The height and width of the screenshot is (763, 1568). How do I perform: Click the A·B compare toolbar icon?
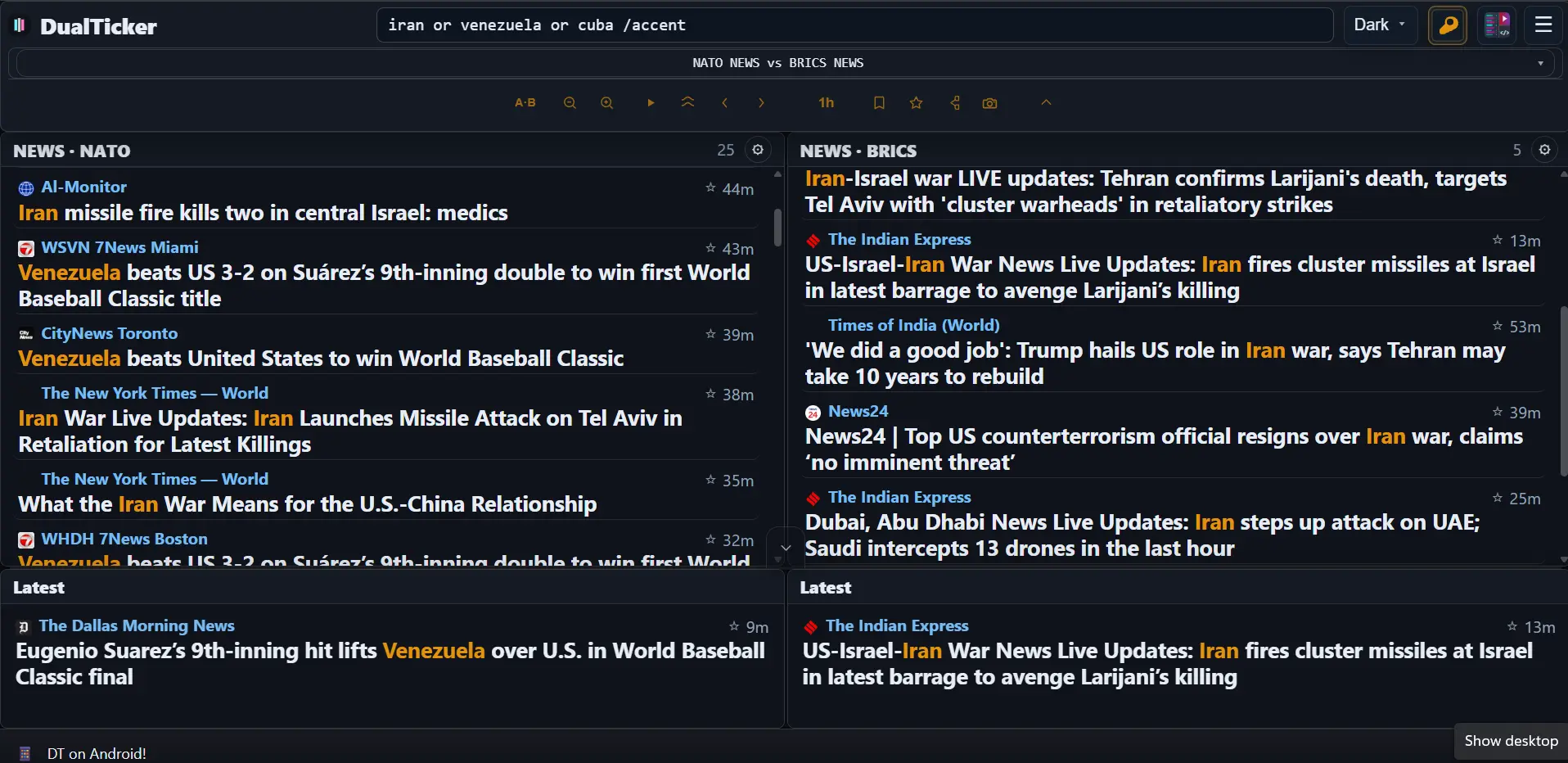pyautogui.click(x=525, y=103)
